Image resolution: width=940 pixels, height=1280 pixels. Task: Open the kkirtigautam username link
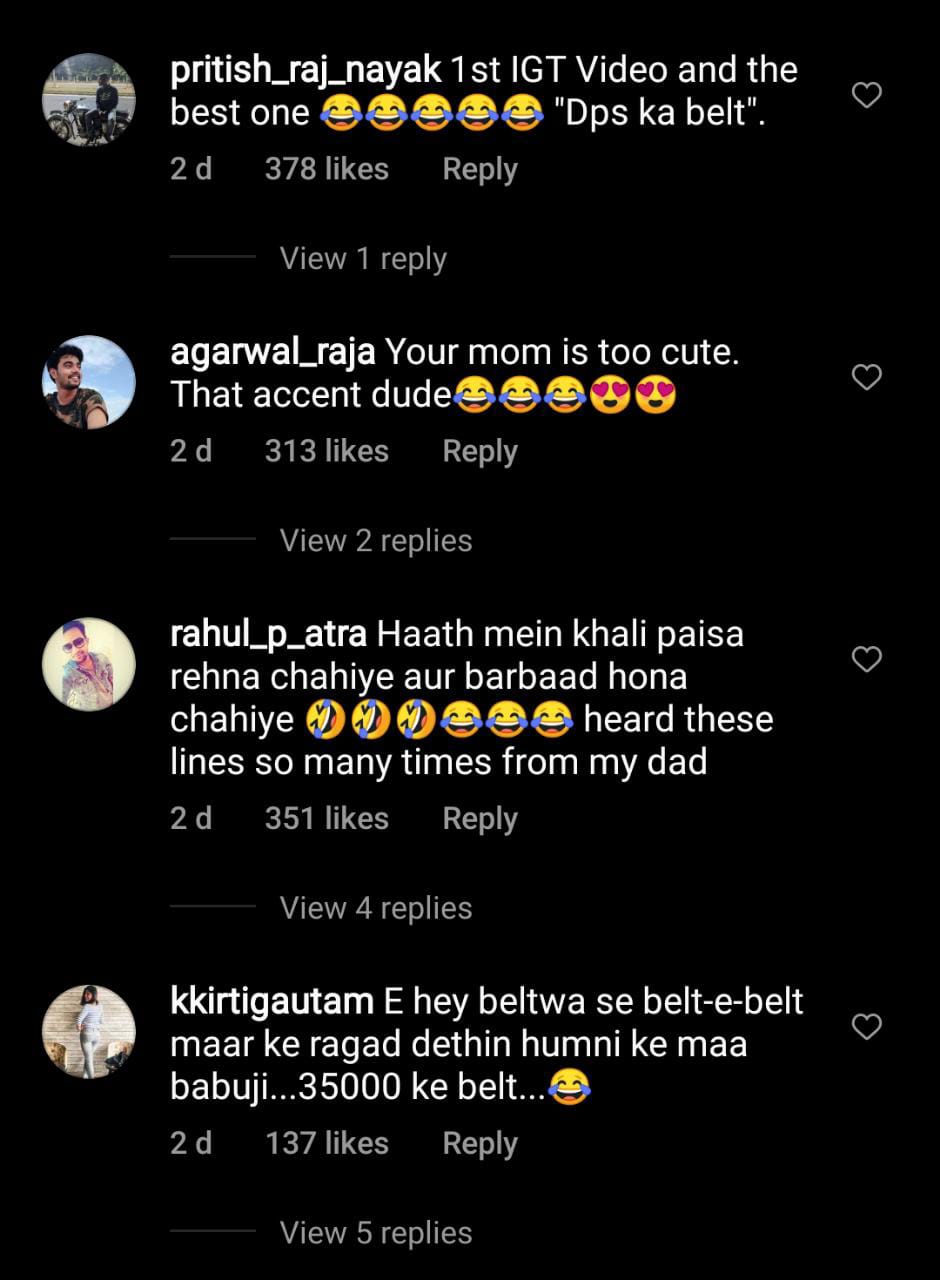pyautogui.click(x=272, y=1001)
